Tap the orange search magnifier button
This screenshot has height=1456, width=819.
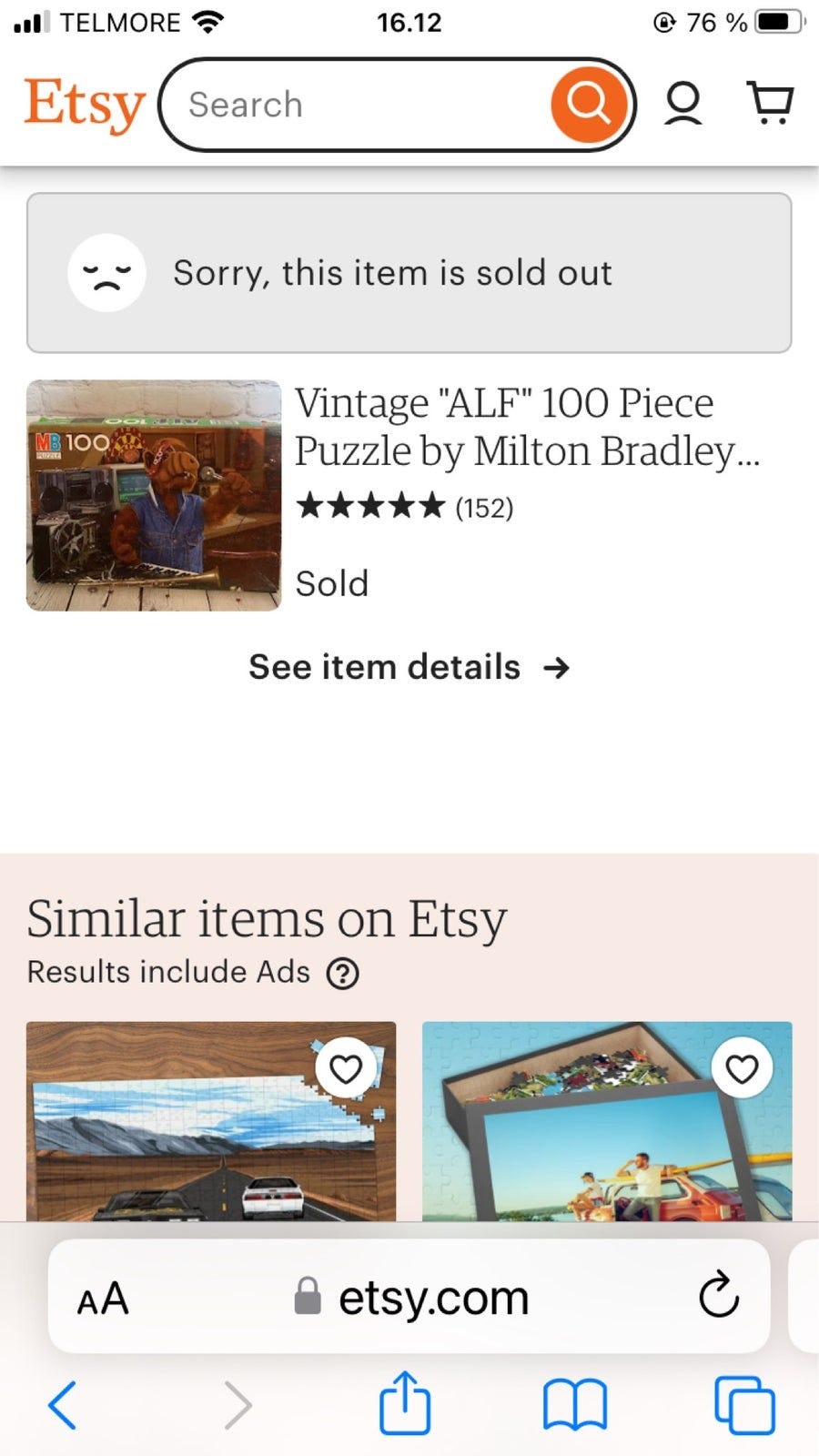click(x=588, y=105)
